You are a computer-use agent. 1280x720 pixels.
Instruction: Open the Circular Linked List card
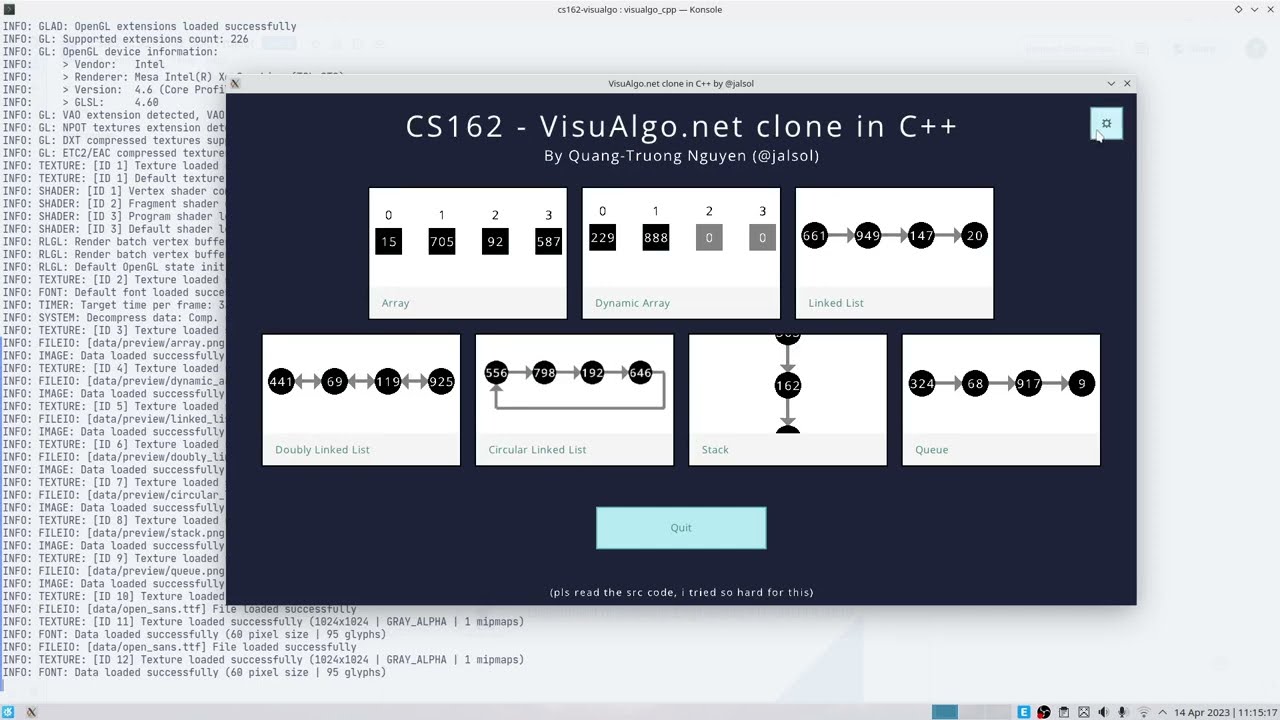[x=574, y=400]
